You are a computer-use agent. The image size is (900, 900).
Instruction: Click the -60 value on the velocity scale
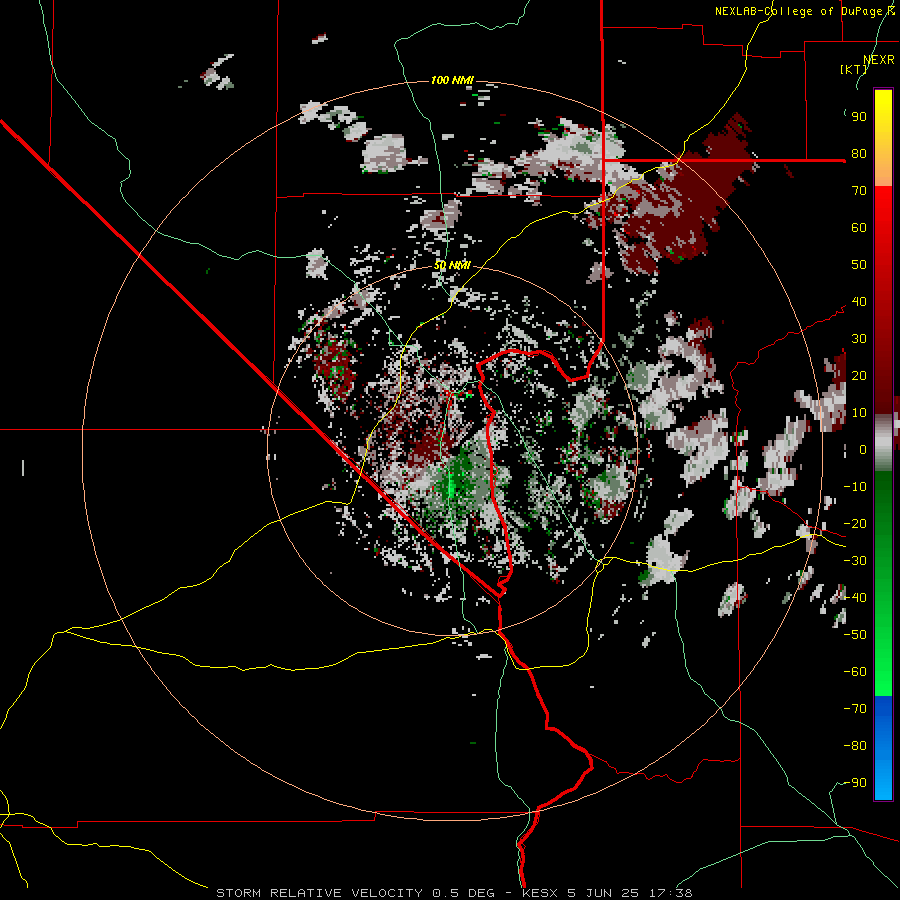coord(855,672)
